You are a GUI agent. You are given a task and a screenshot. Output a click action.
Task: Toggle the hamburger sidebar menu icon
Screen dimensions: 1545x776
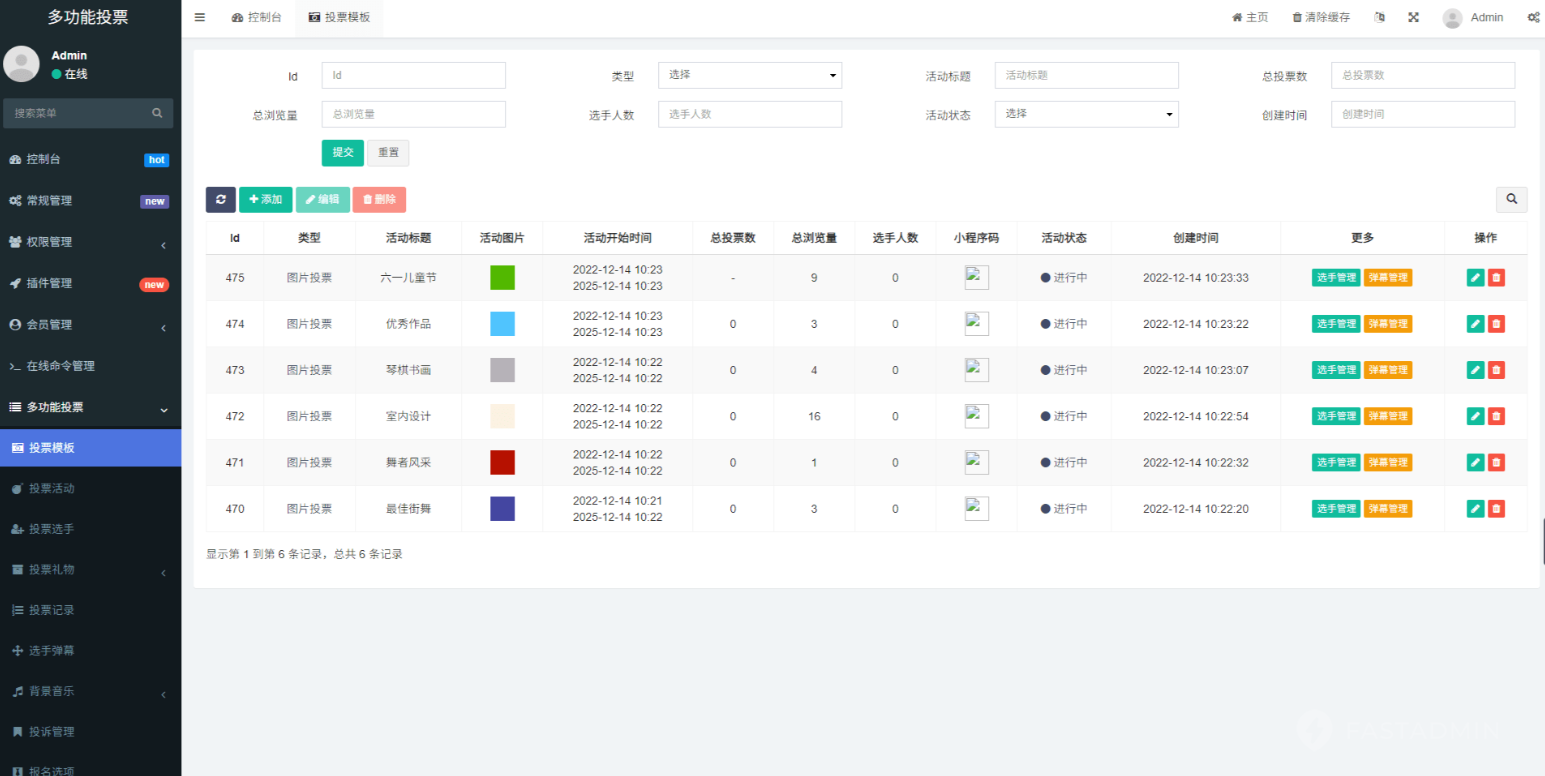(x=200, y=17)
